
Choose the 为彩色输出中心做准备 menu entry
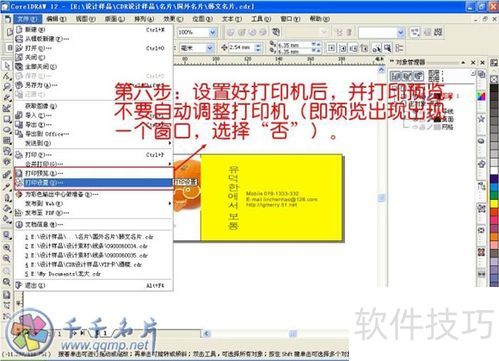pos(93,194)
